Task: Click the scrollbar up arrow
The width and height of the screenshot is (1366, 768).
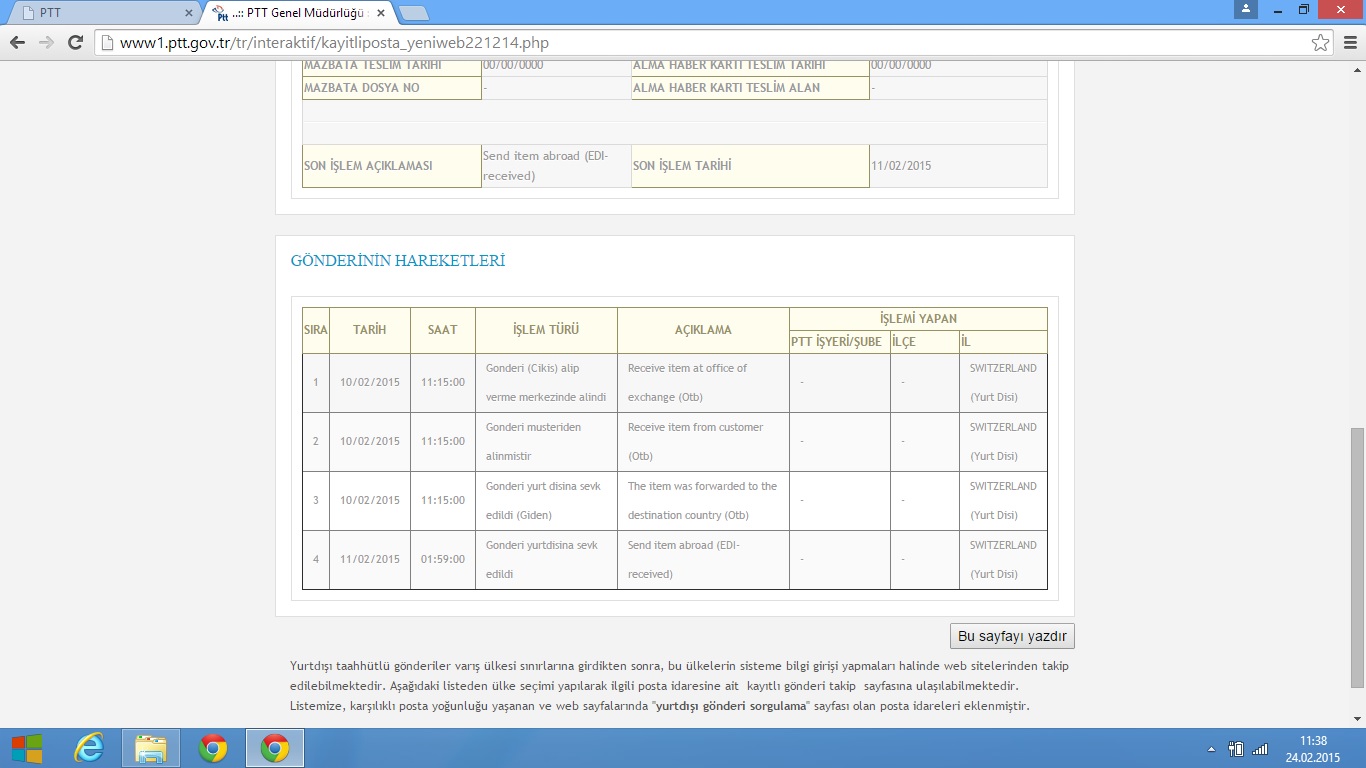Action: tap(1357, 69)
